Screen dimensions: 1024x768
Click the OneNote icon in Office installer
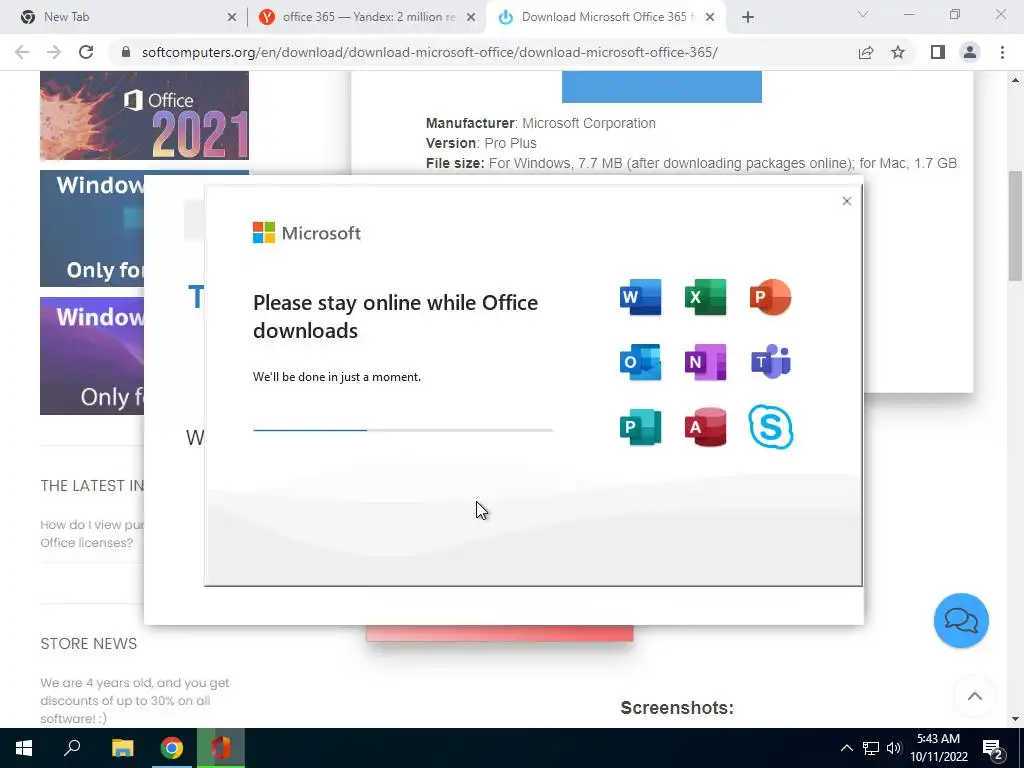pos(705,362)
